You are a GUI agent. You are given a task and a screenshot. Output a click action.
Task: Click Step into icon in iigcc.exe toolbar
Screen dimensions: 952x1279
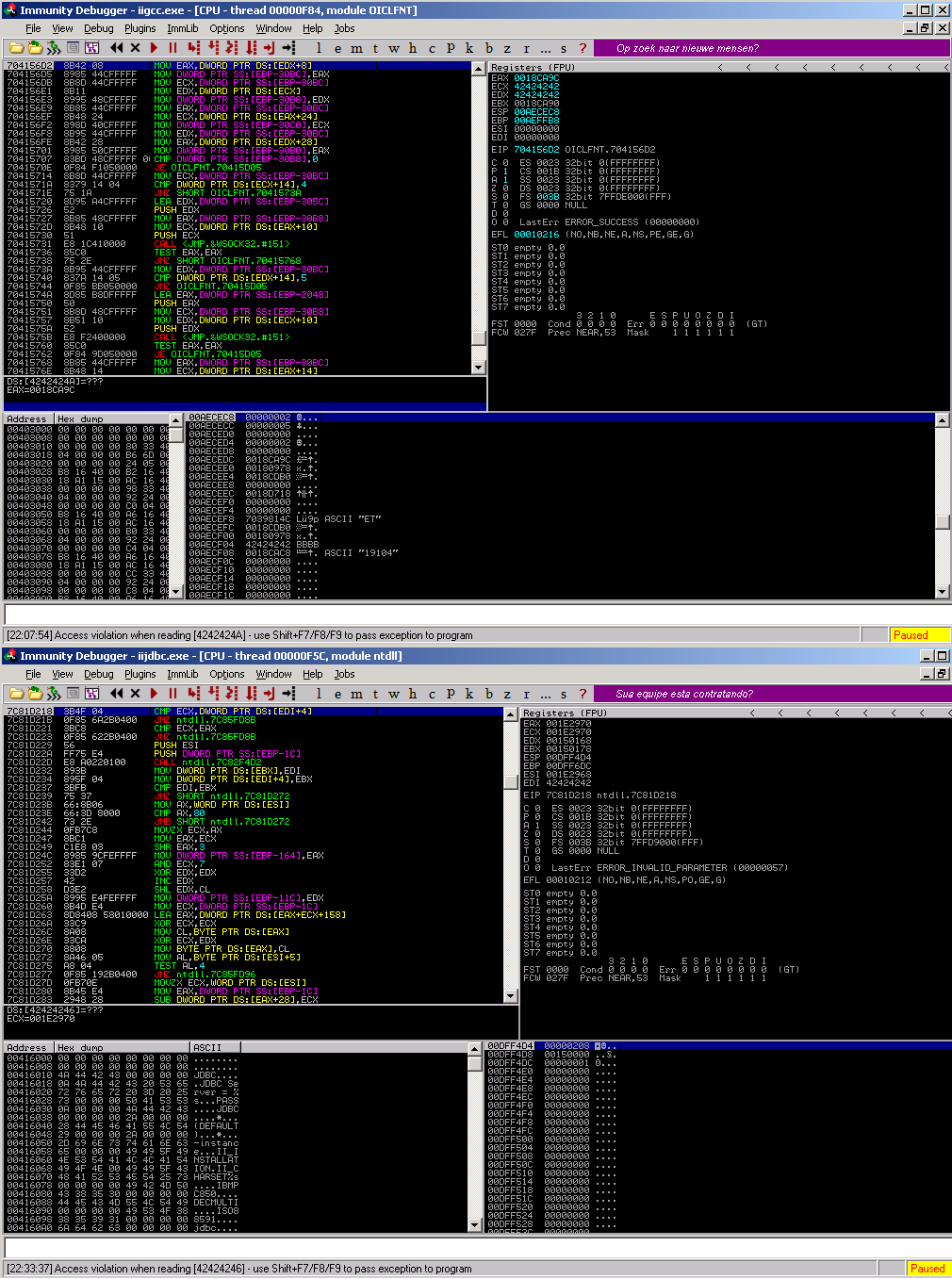(193, 48)
